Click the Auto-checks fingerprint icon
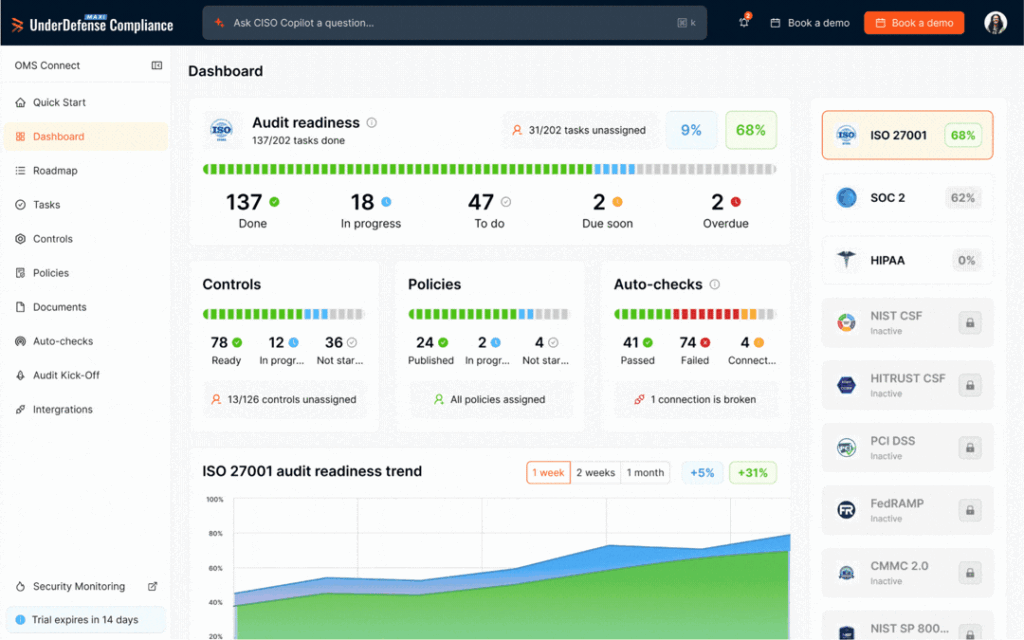This screenshot has width=1024, height=640. tap(20, 341)
